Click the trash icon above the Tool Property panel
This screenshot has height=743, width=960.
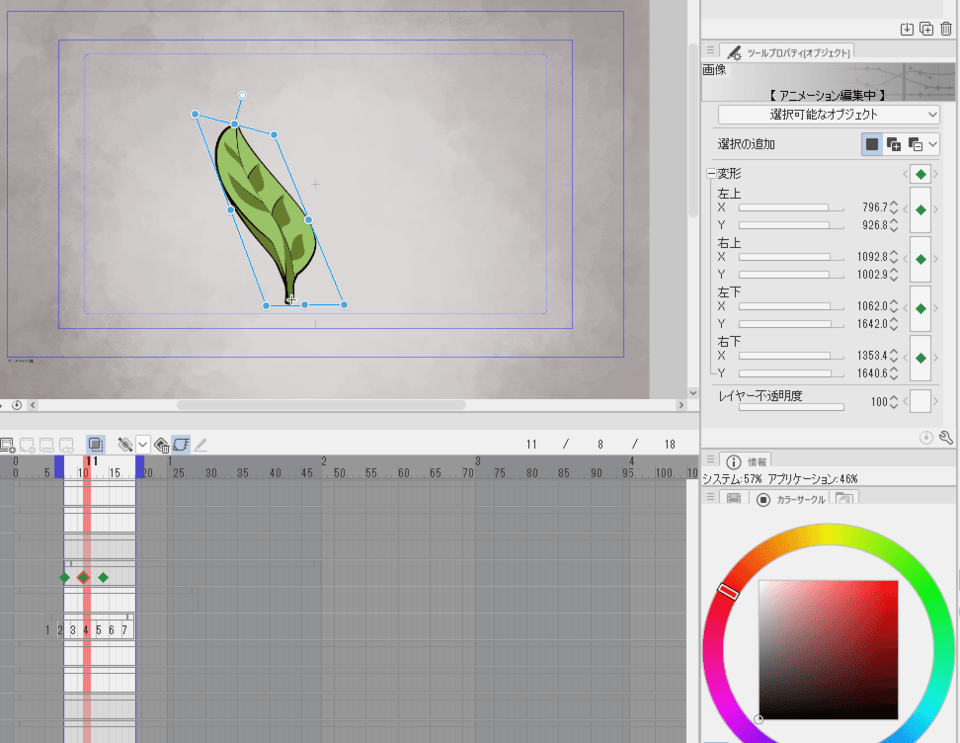(x=946, y=29)
